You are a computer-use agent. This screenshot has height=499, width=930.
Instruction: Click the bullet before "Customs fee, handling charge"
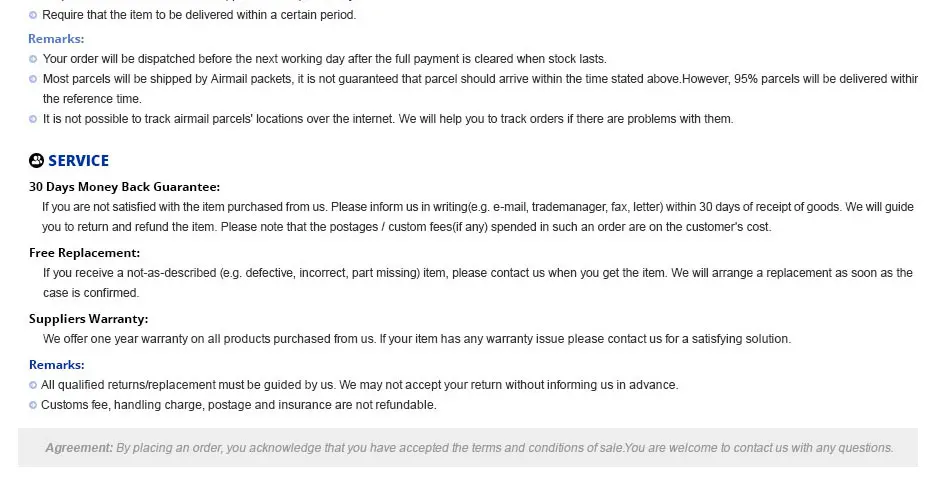(34, 405)
